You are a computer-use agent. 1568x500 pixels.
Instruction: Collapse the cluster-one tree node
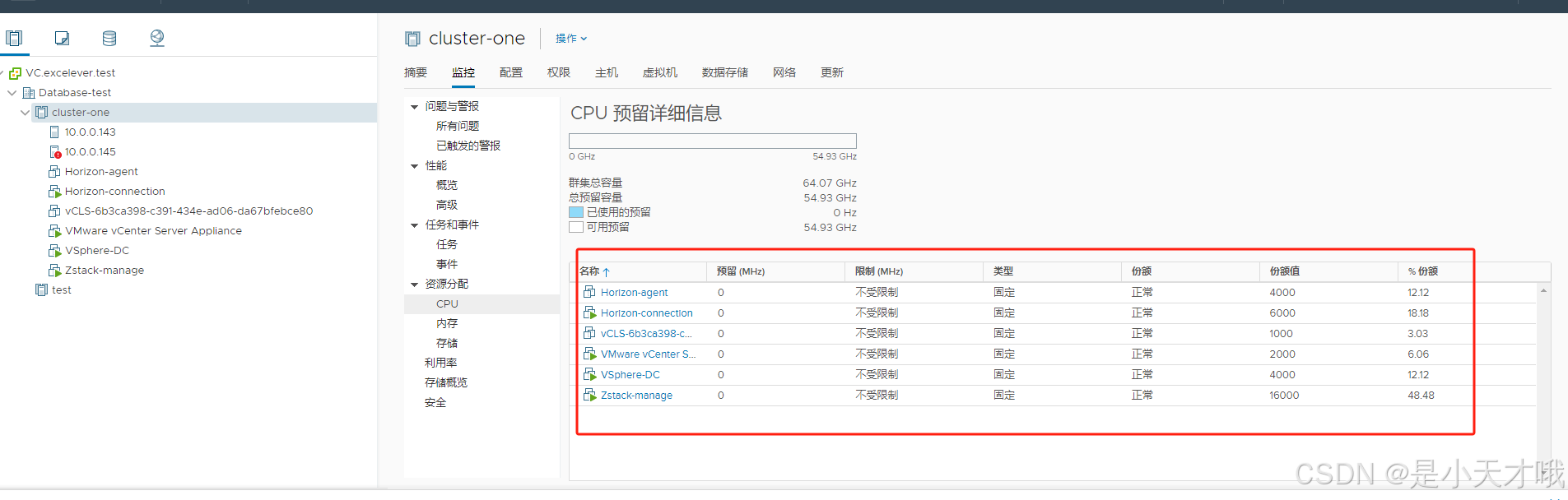26,113
